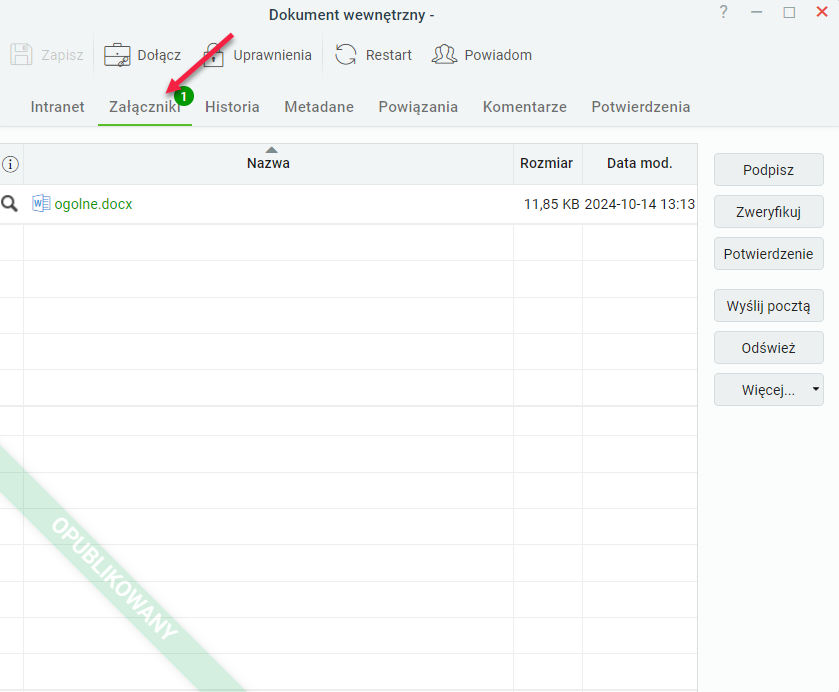Open the help question mark icon
The height and width of the screenshot is (692, 839).
pos(723,12)
